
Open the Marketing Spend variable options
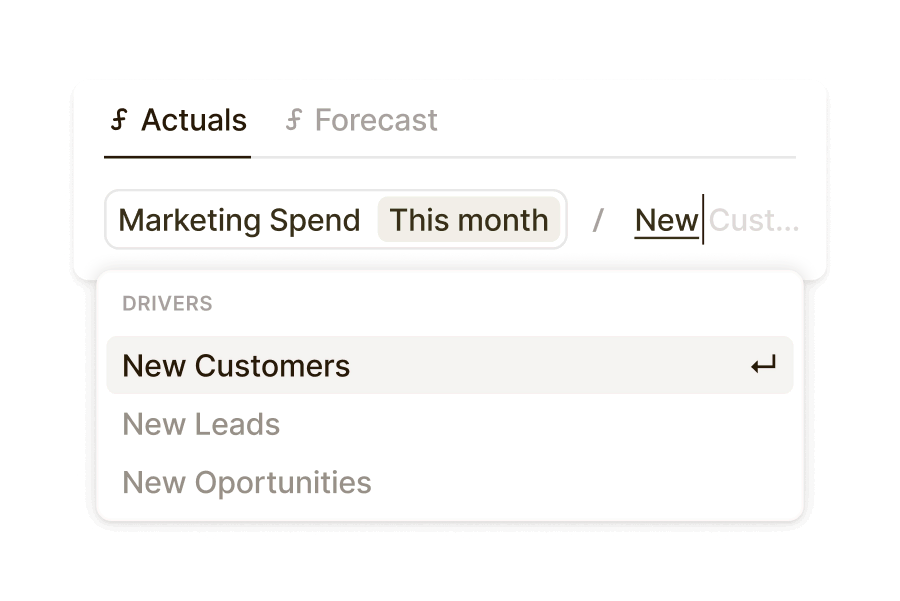pos(239,220)
